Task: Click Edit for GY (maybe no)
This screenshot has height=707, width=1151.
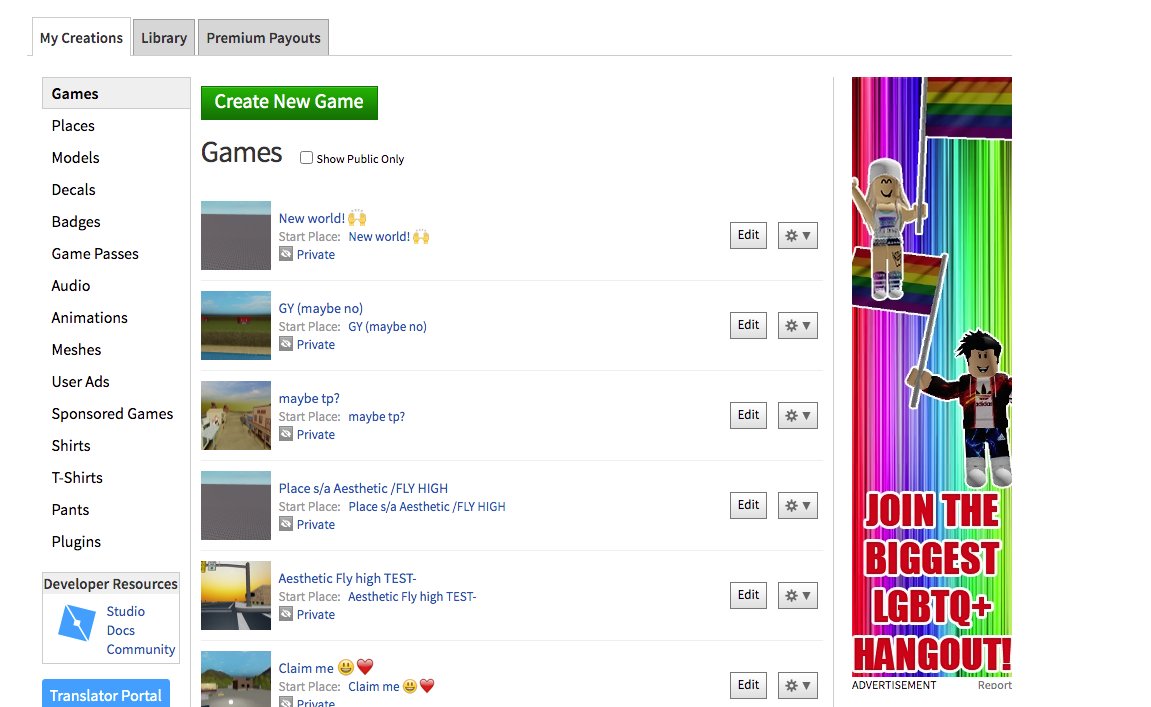Action: coord(748,325)
